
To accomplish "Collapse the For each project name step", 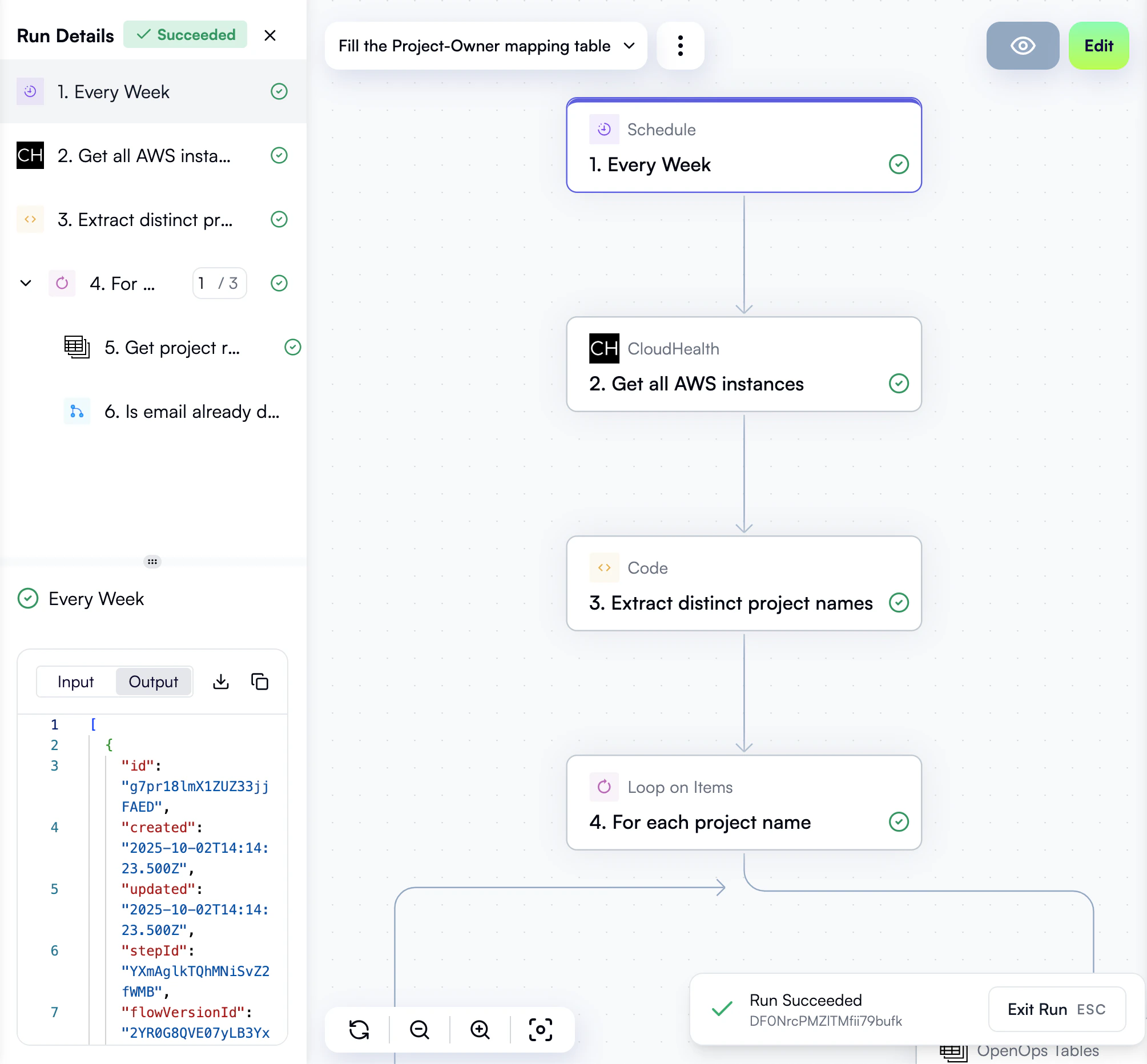I will pos(25,283).
